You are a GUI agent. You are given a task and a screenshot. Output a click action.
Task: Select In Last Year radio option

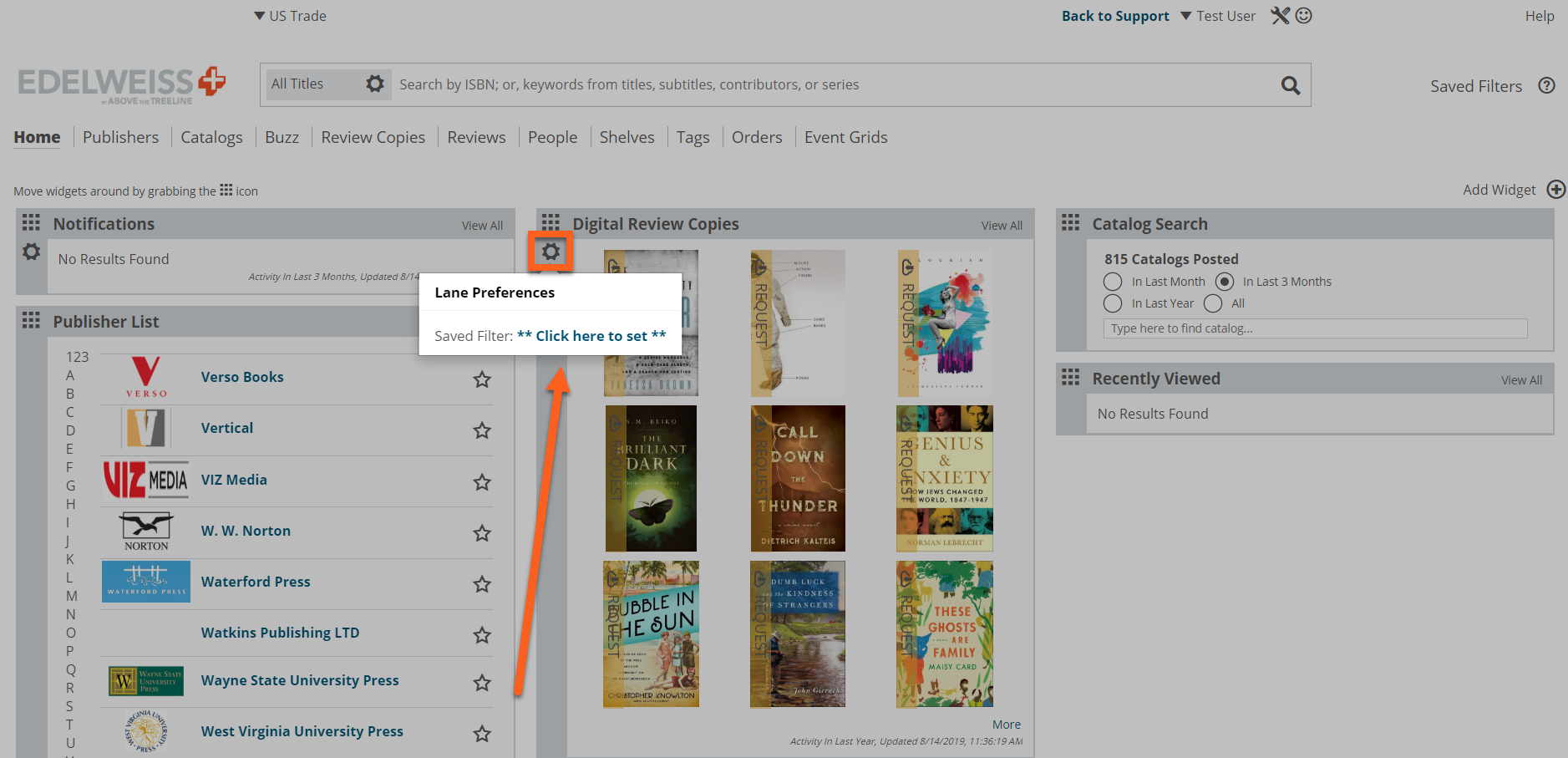[x=1113, y=303]
